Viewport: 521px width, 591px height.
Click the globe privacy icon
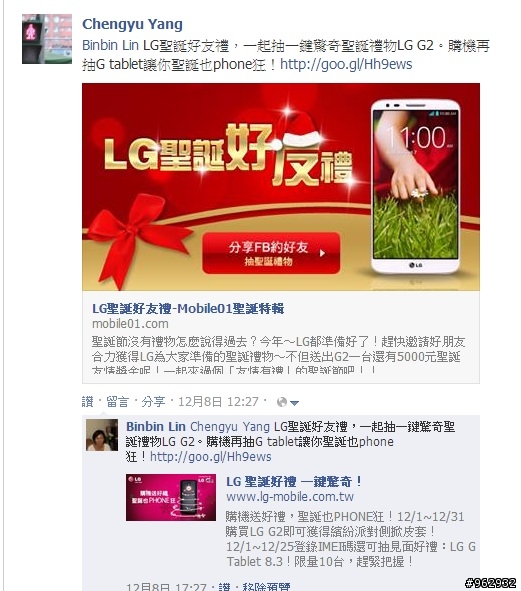282,403
